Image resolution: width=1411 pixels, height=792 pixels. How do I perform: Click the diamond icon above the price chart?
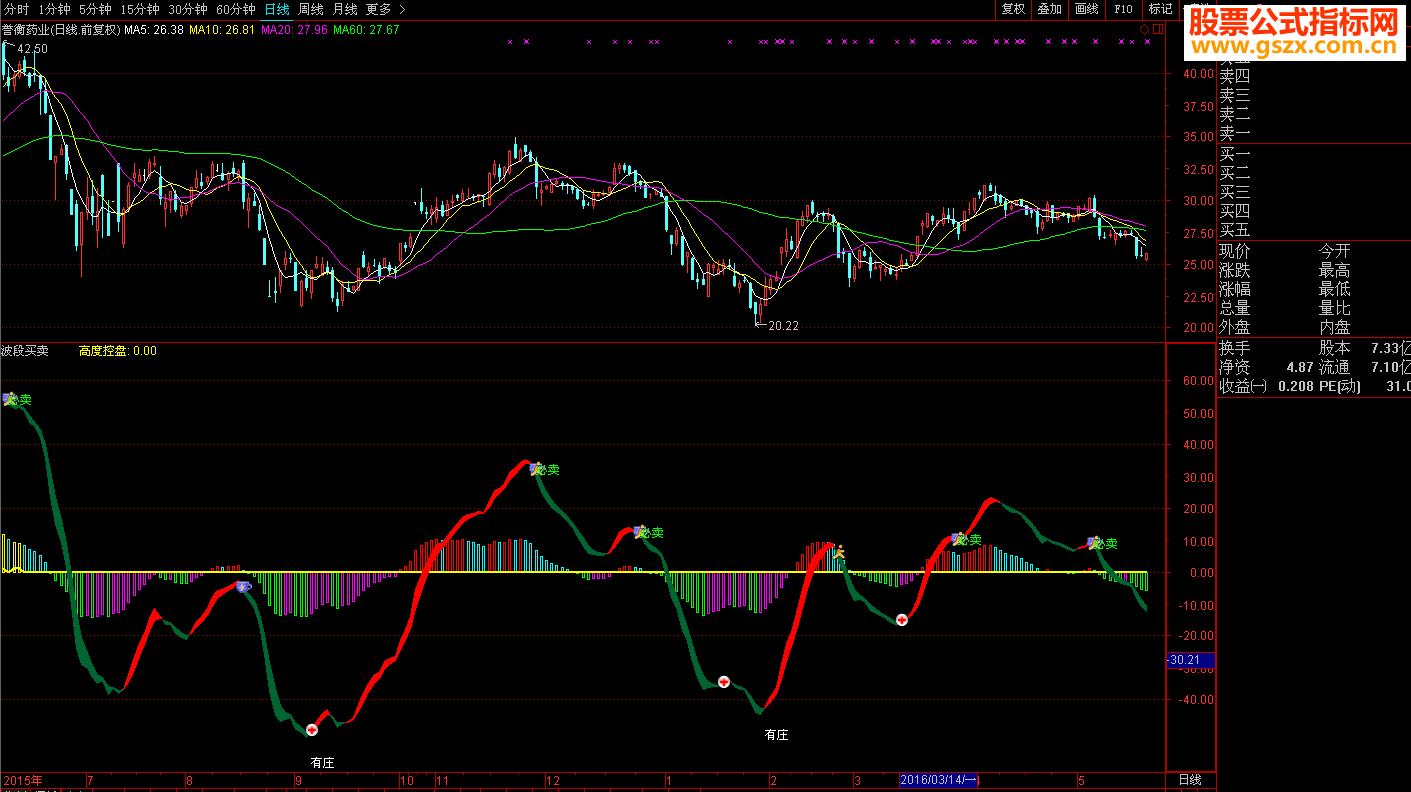(x=1146, y=30)
